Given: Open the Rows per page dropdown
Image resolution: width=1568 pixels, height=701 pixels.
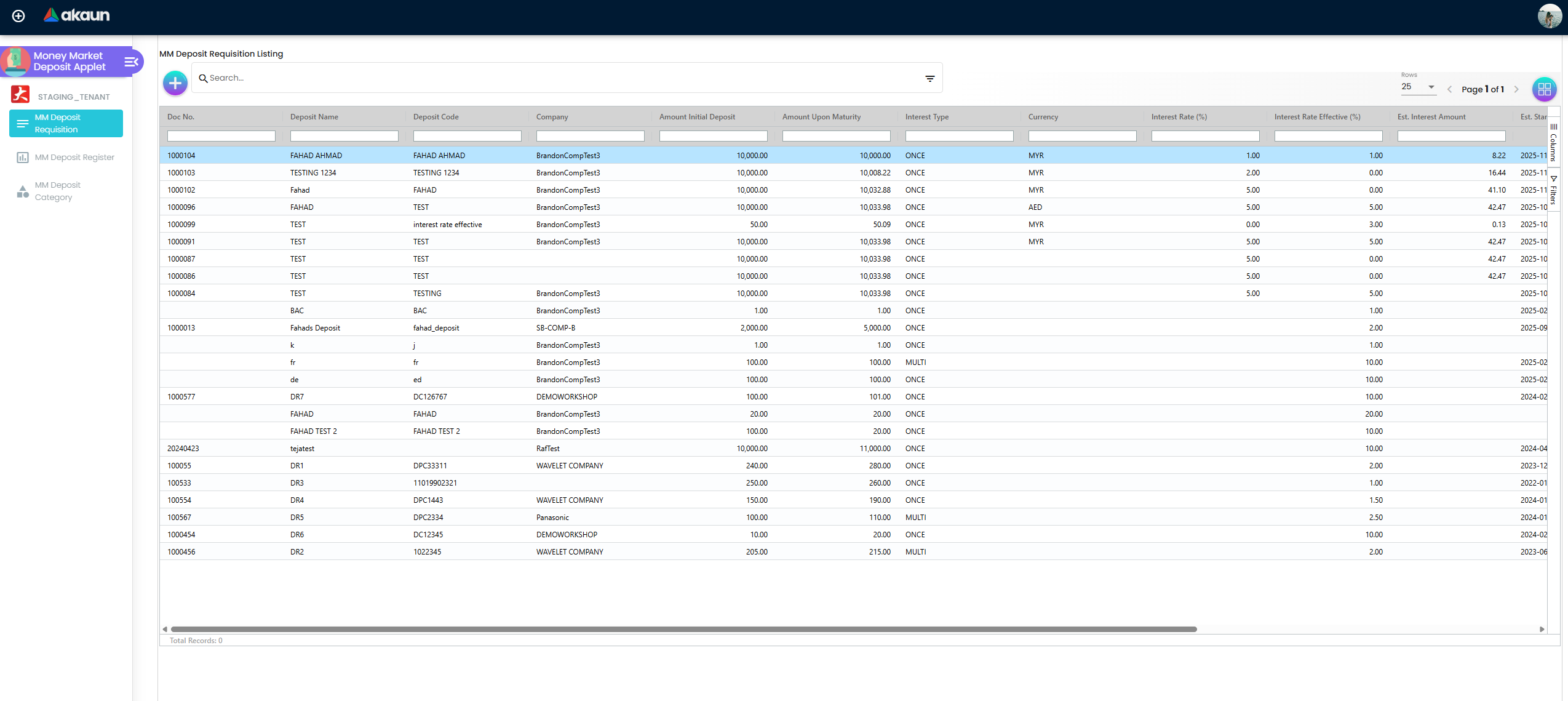Looking at the screenshot, I should [x=1418, y=87].
